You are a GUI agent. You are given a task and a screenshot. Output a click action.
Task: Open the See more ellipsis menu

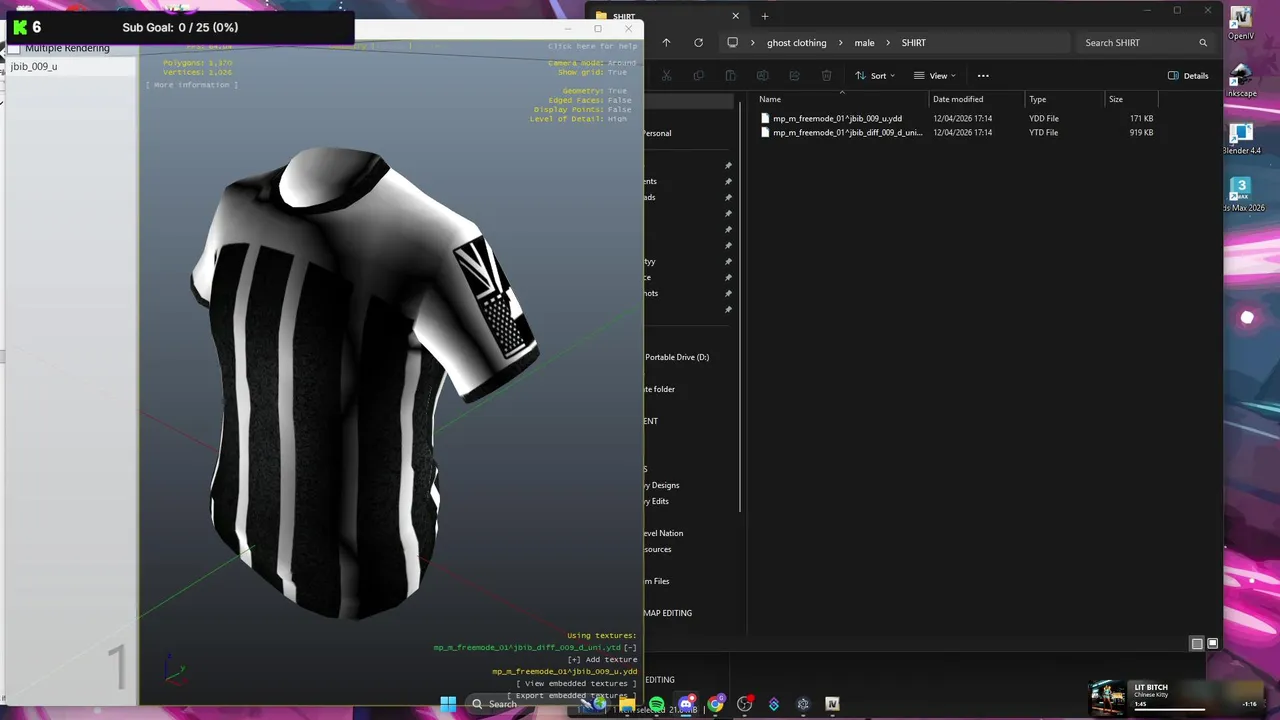coord(983,76)
